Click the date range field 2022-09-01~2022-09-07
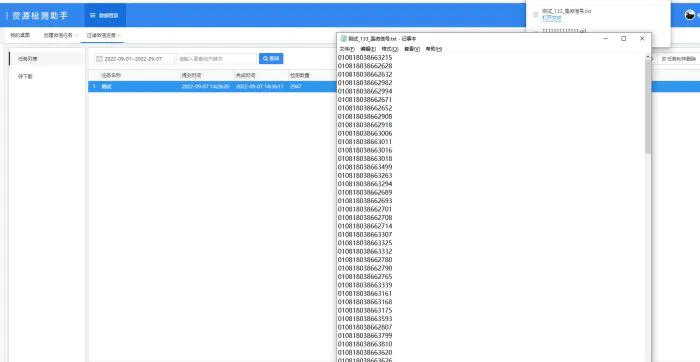The height and width of the screenshot is (362, 700). [x=134, y=58]
